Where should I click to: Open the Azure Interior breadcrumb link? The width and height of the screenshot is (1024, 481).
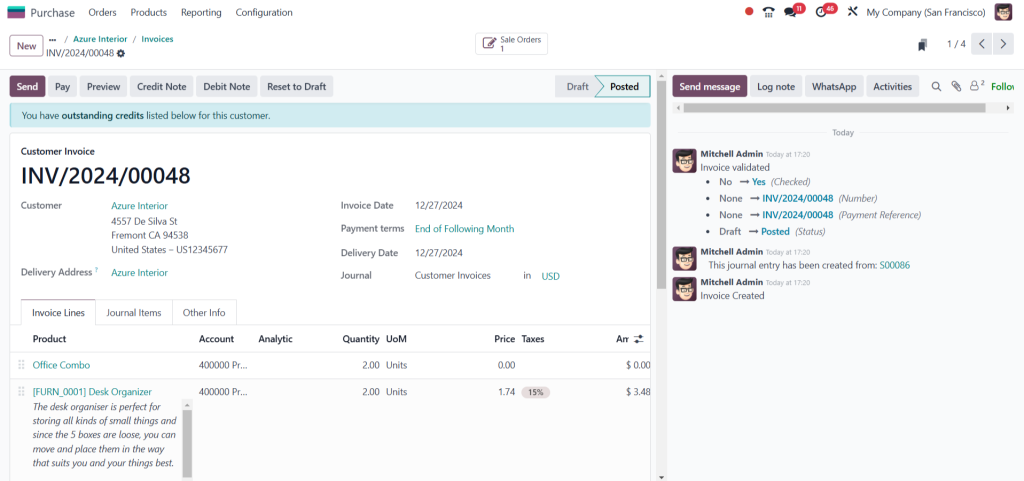click(100, 39)
